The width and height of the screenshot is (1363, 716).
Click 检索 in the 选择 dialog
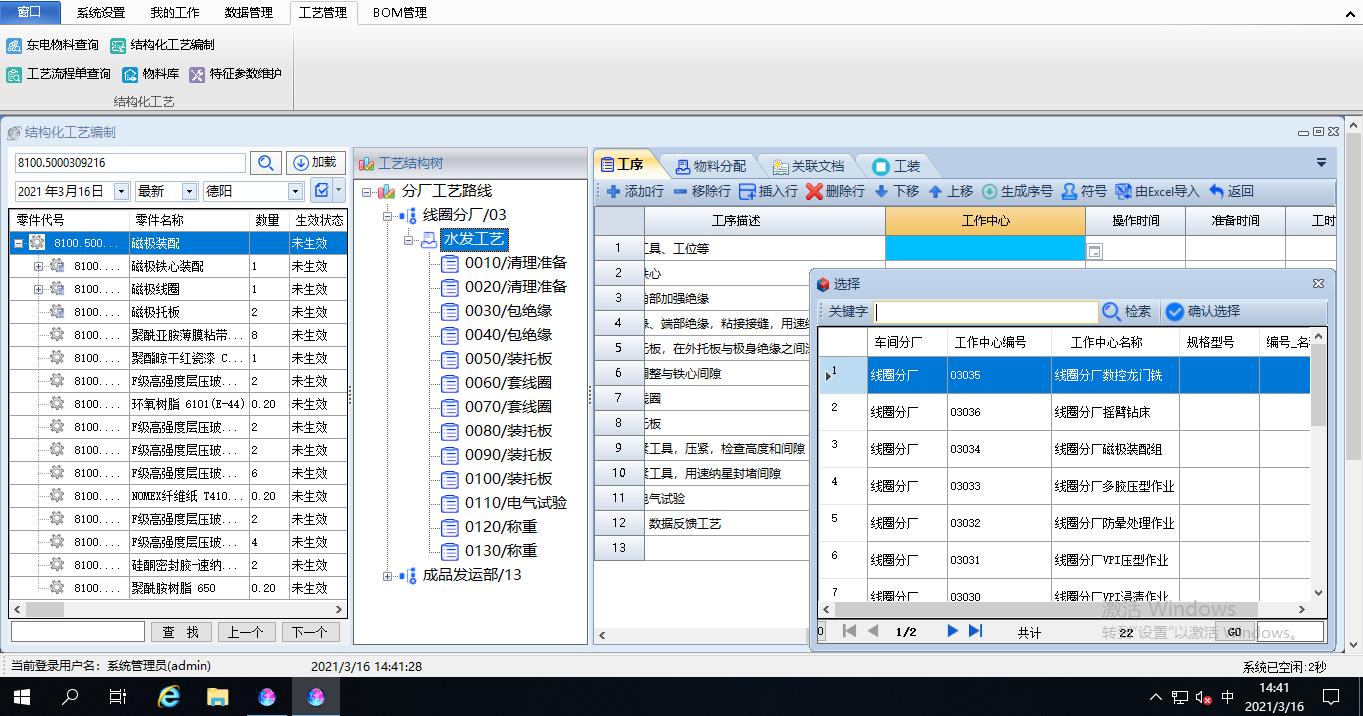point(1127,311)
